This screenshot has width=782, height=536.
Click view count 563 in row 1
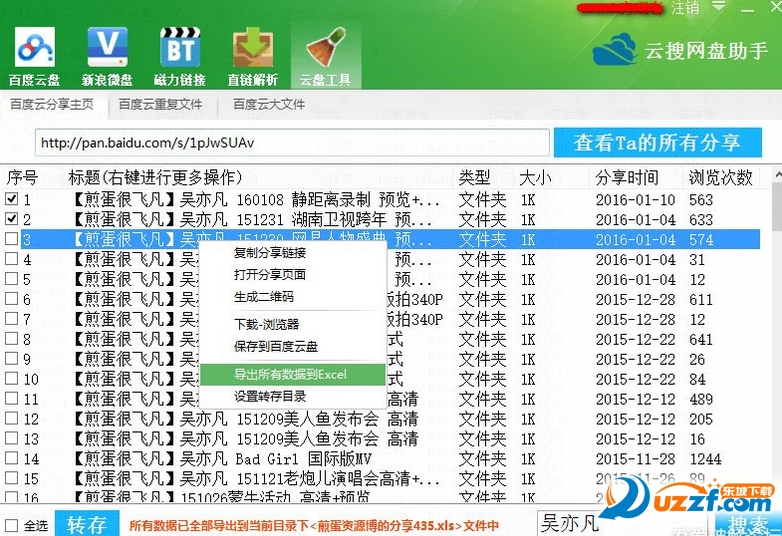click(x=701, y=199)
